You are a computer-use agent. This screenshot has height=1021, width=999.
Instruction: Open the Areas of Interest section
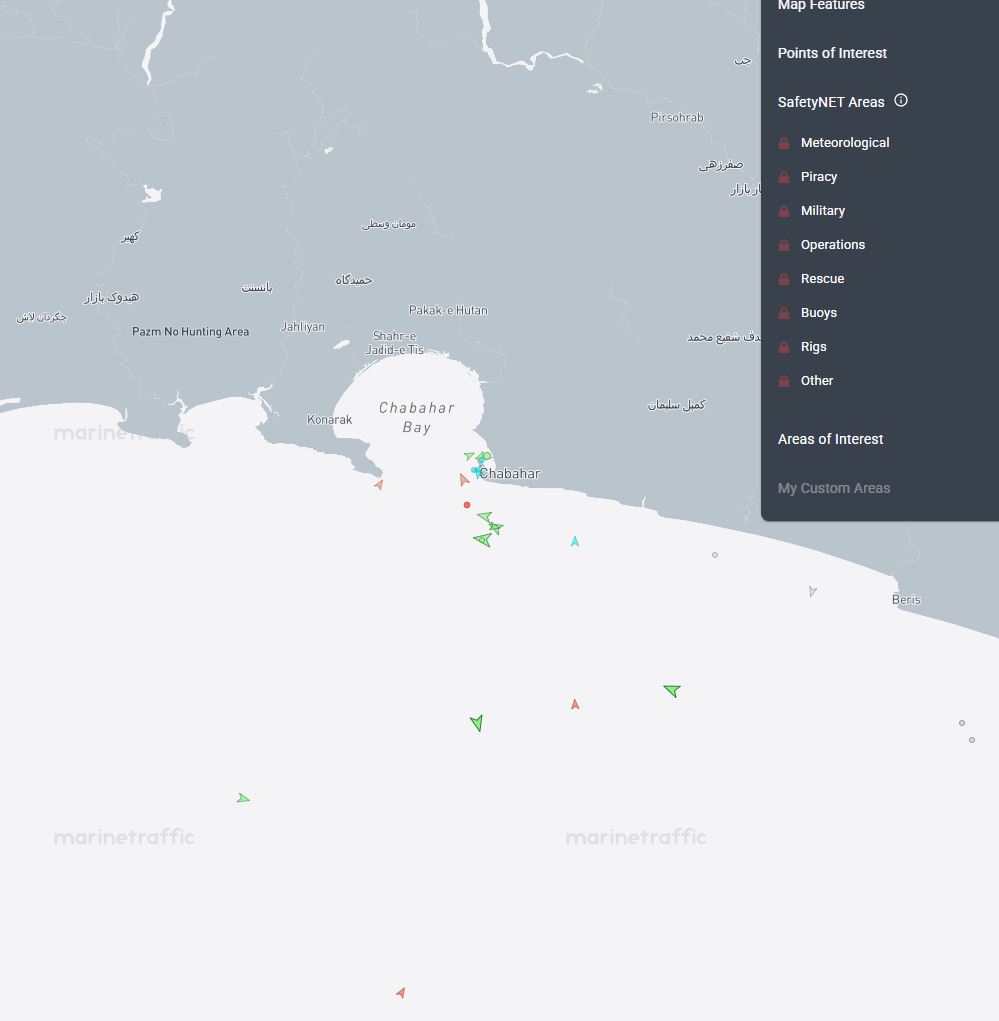pyautogui.click(x=830, y=440)
